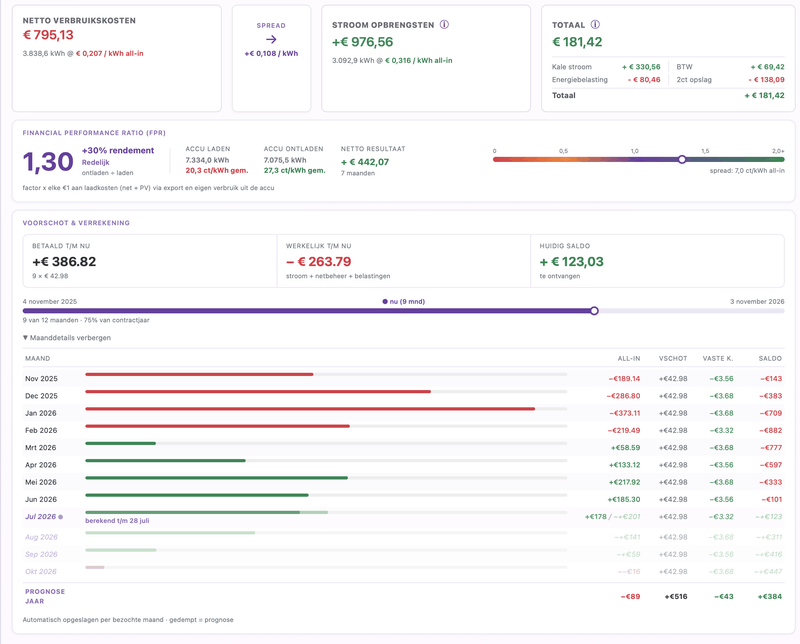Click the Aug 2026 forecast month label
Viewport: 800px width, 644px height.
tap(41, 537)
